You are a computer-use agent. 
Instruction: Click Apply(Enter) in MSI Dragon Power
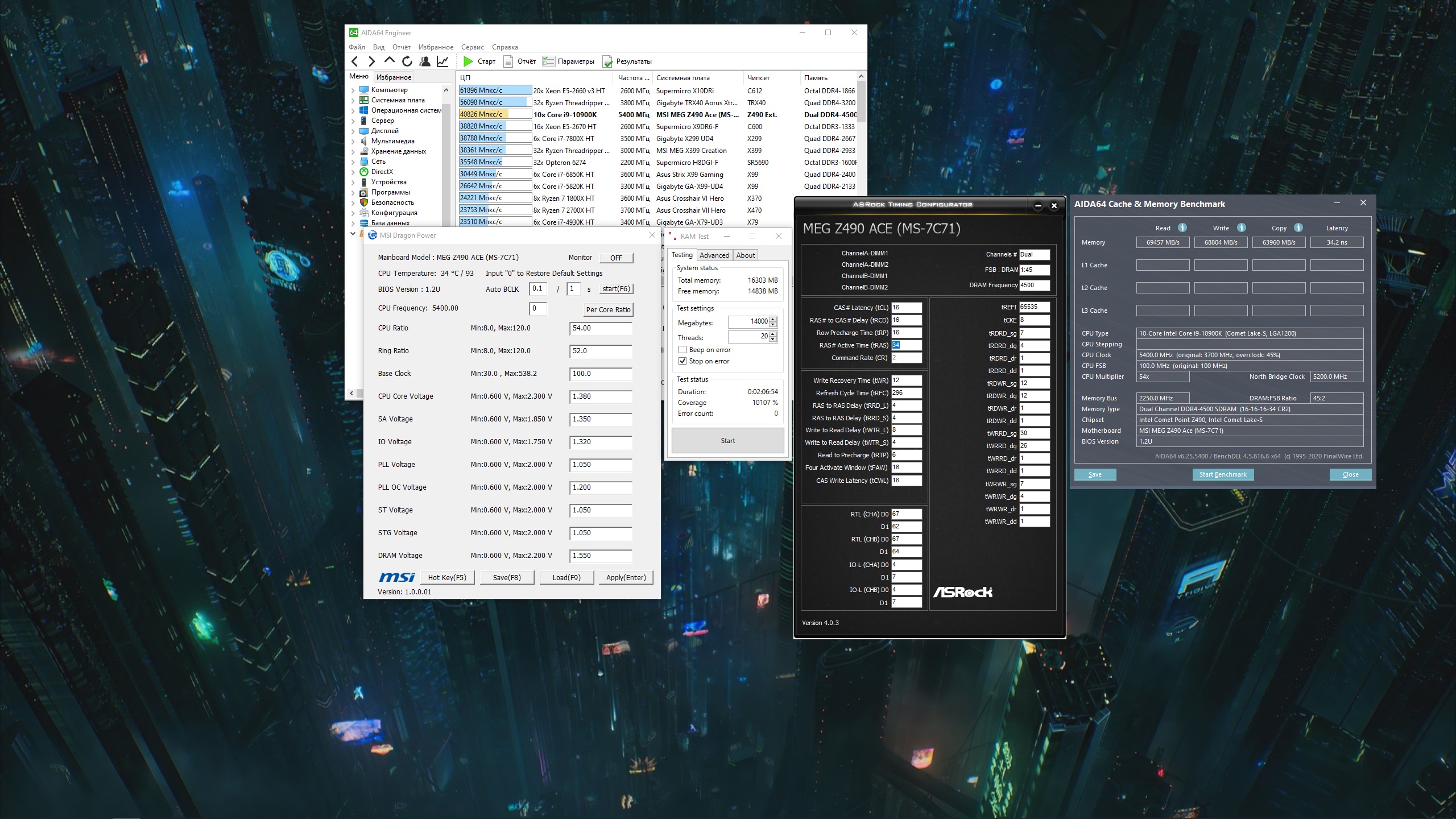tap(626, 577)
